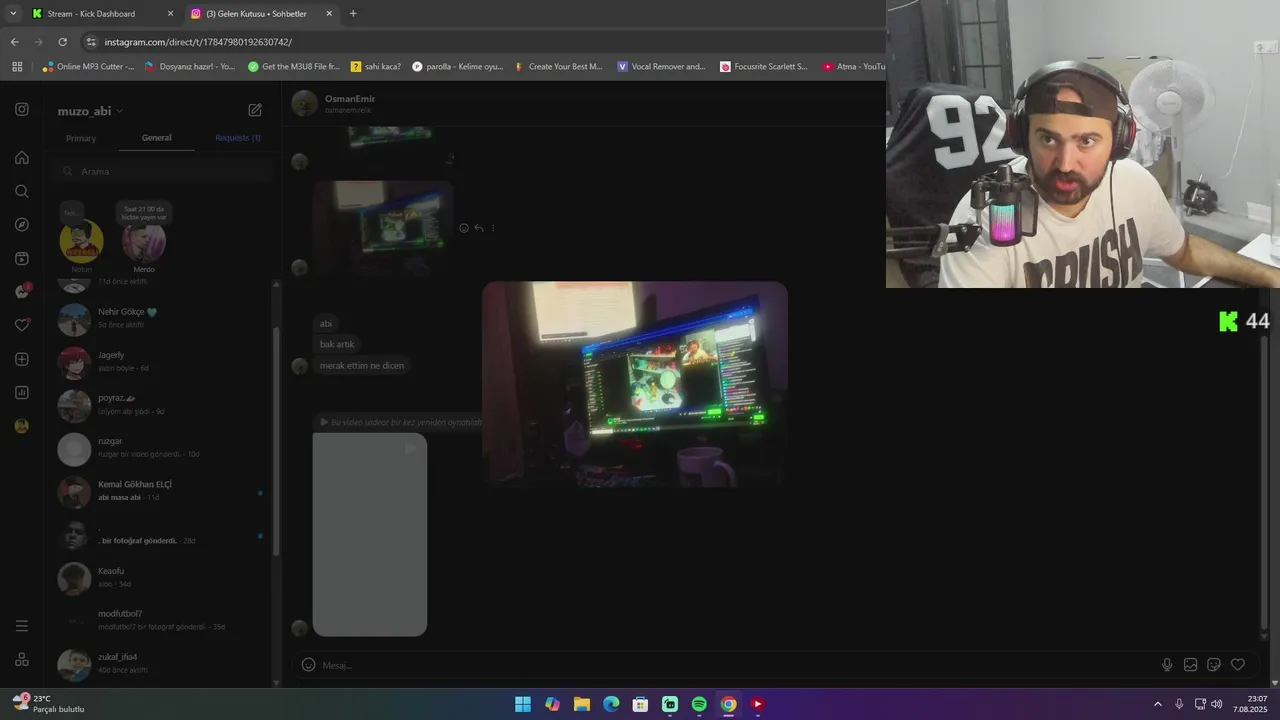Screen dimensions: 1280x720
Task: Open the Reels icon in the sidebar
Action: pyautogui.click(x=22, y=258)
